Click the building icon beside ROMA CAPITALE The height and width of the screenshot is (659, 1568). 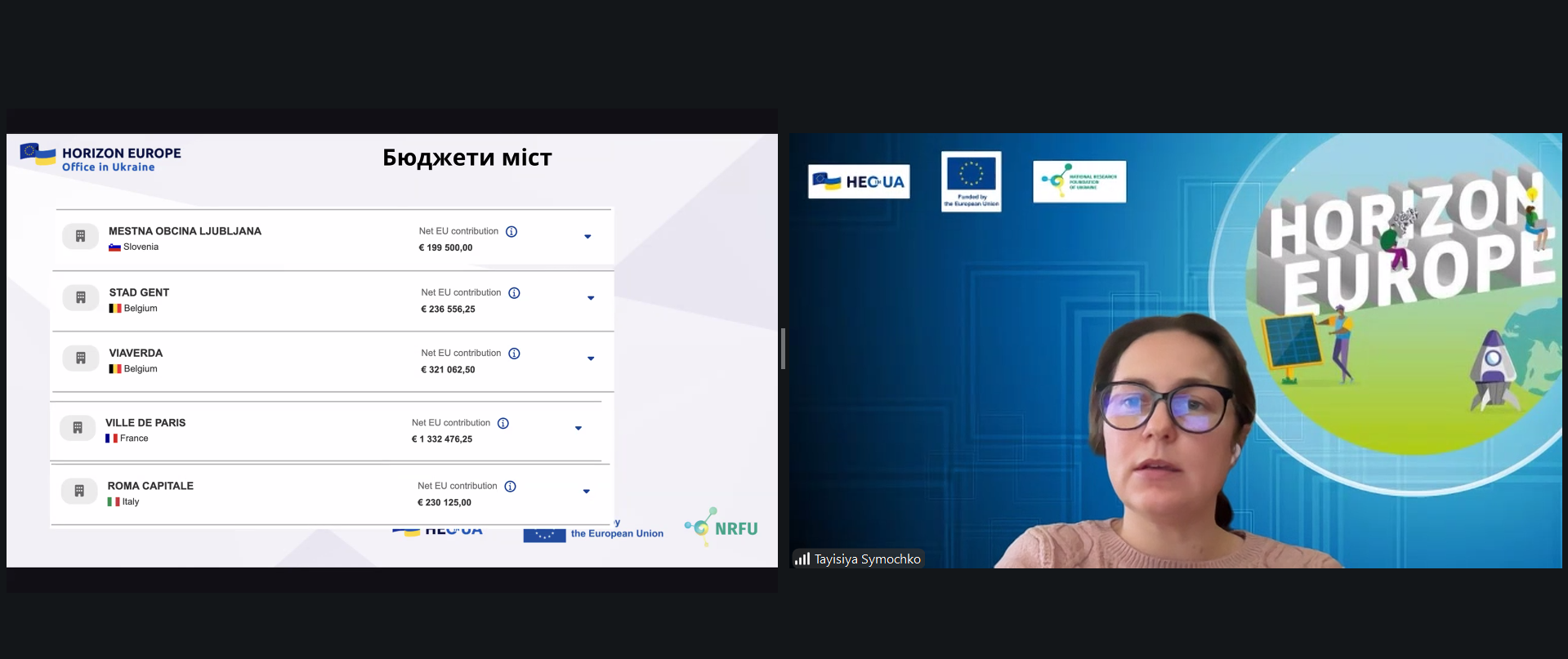[x=79, y=491]
